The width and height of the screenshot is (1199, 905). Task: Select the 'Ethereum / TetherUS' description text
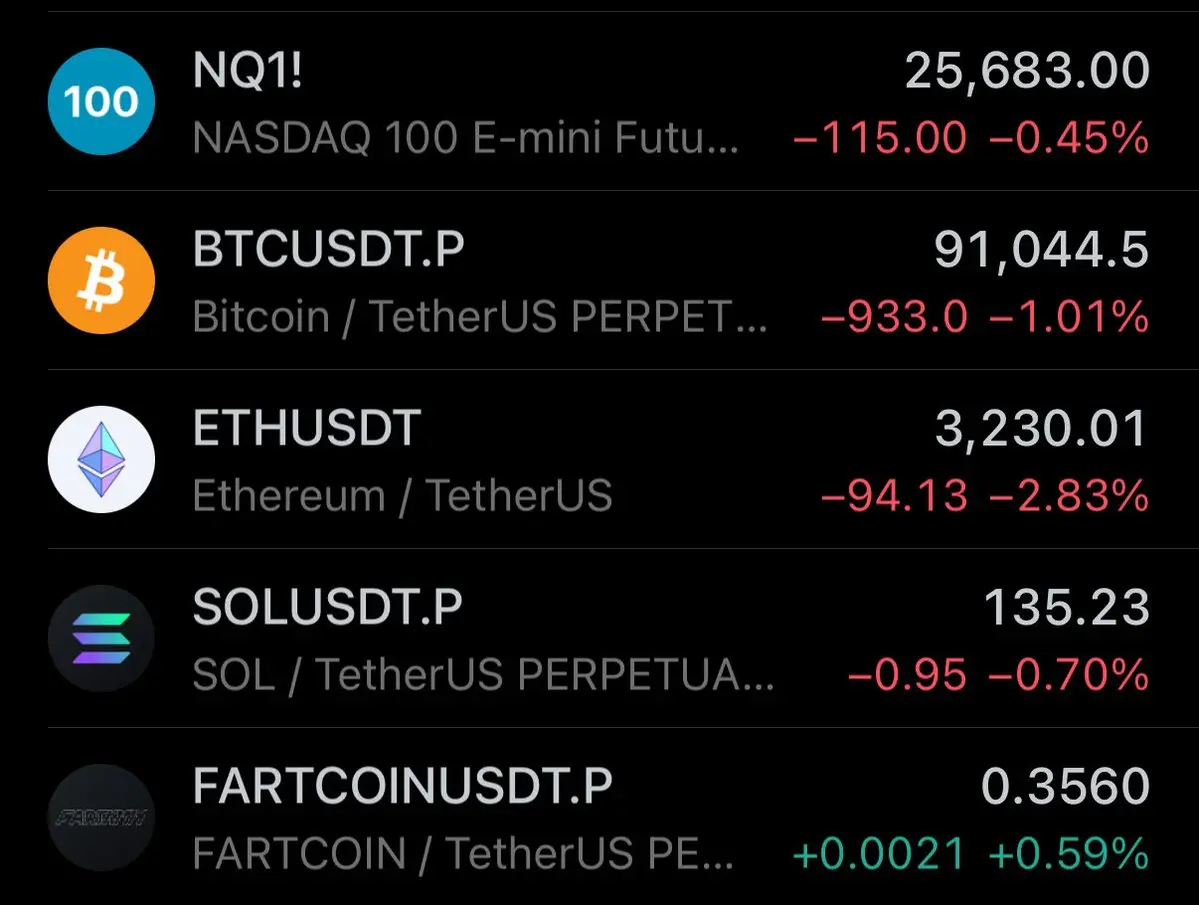coord(402,496)
